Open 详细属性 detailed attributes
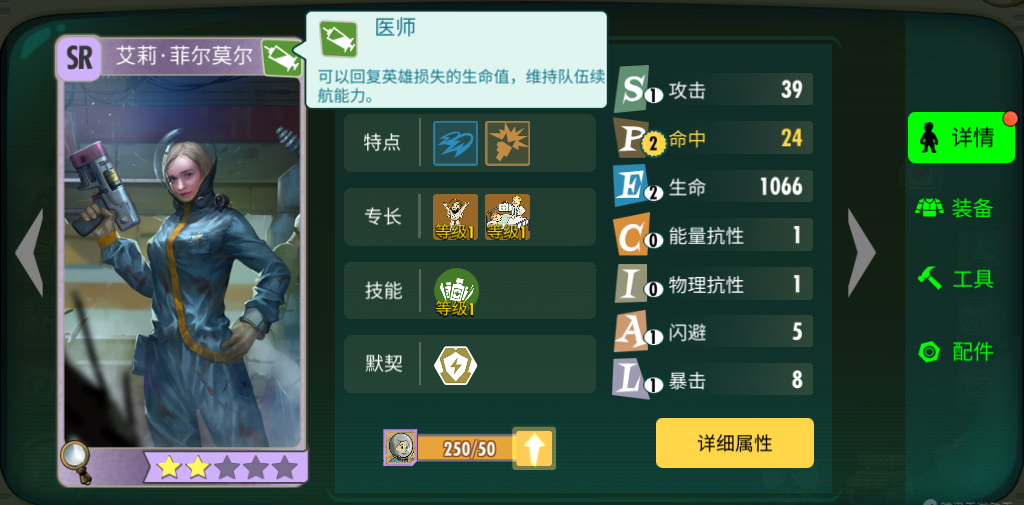Viewport: 1024px width, 505px height. (x=735, y=443)
